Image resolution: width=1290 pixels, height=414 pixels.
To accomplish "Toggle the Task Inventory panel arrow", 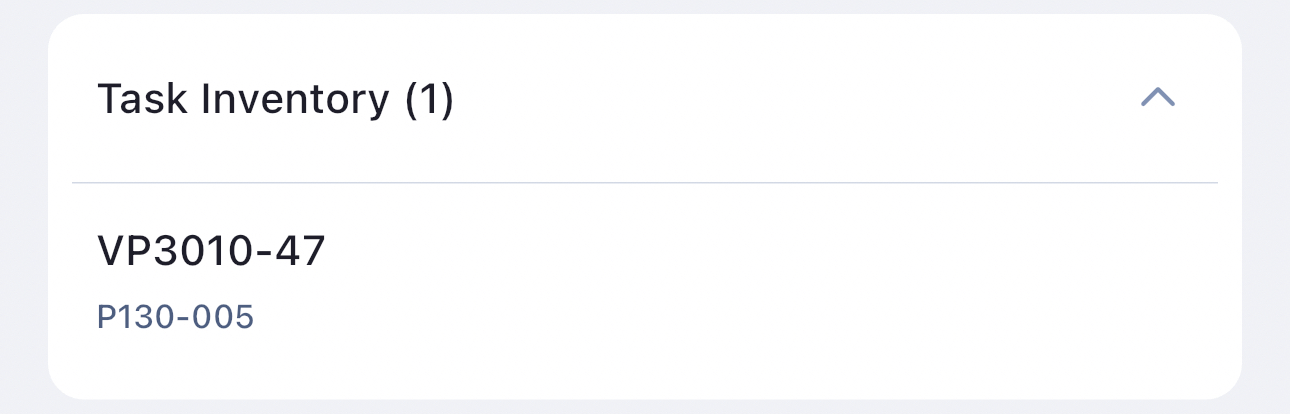I will point(1158,98).
